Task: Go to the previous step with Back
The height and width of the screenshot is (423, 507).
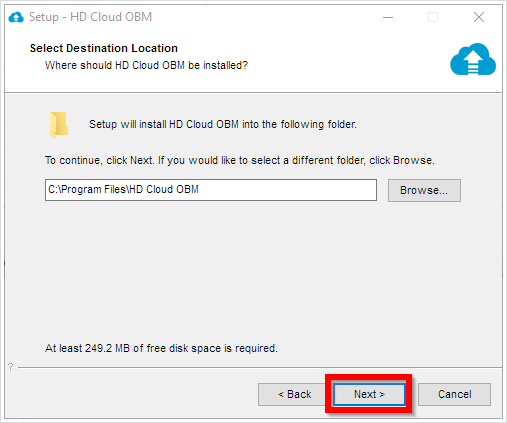Action: click(x=295, y=394)
